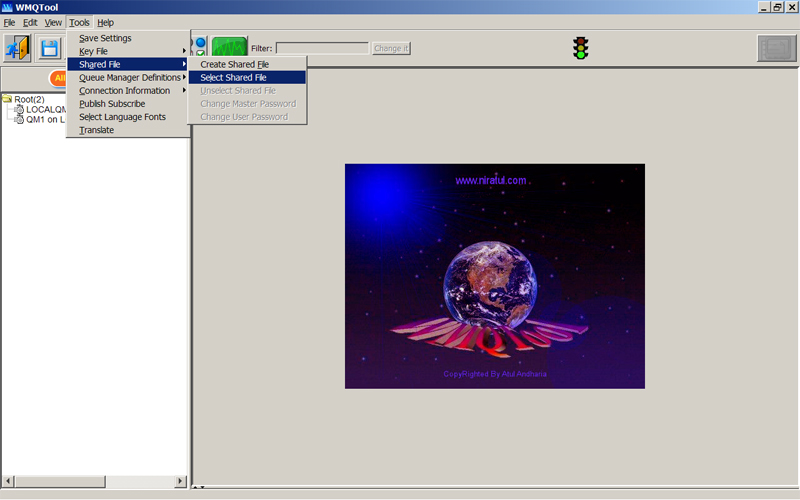Minimize the WMQTool window
This screenshot has height=500, width=800.
coord(764,7)
